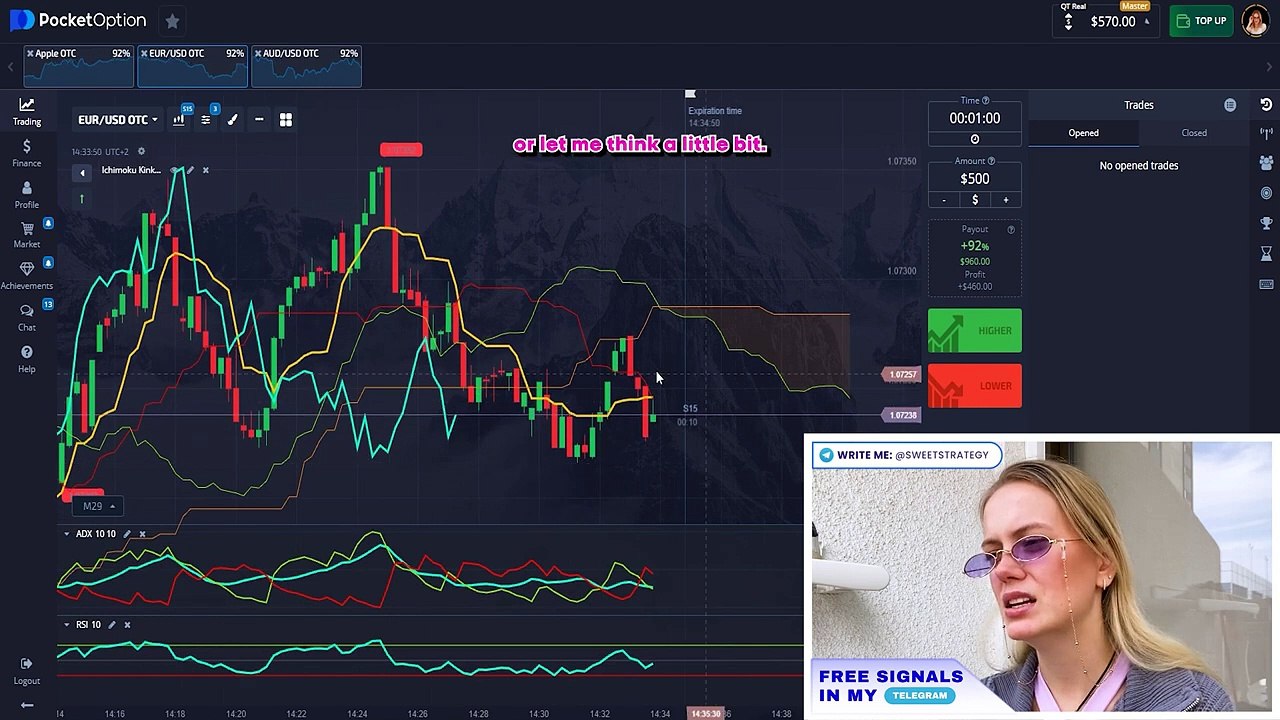Open pending trades hourglass icon
Image resolution: width=1280 pixels, height=720 pixels.
(x=1266, y=254)
